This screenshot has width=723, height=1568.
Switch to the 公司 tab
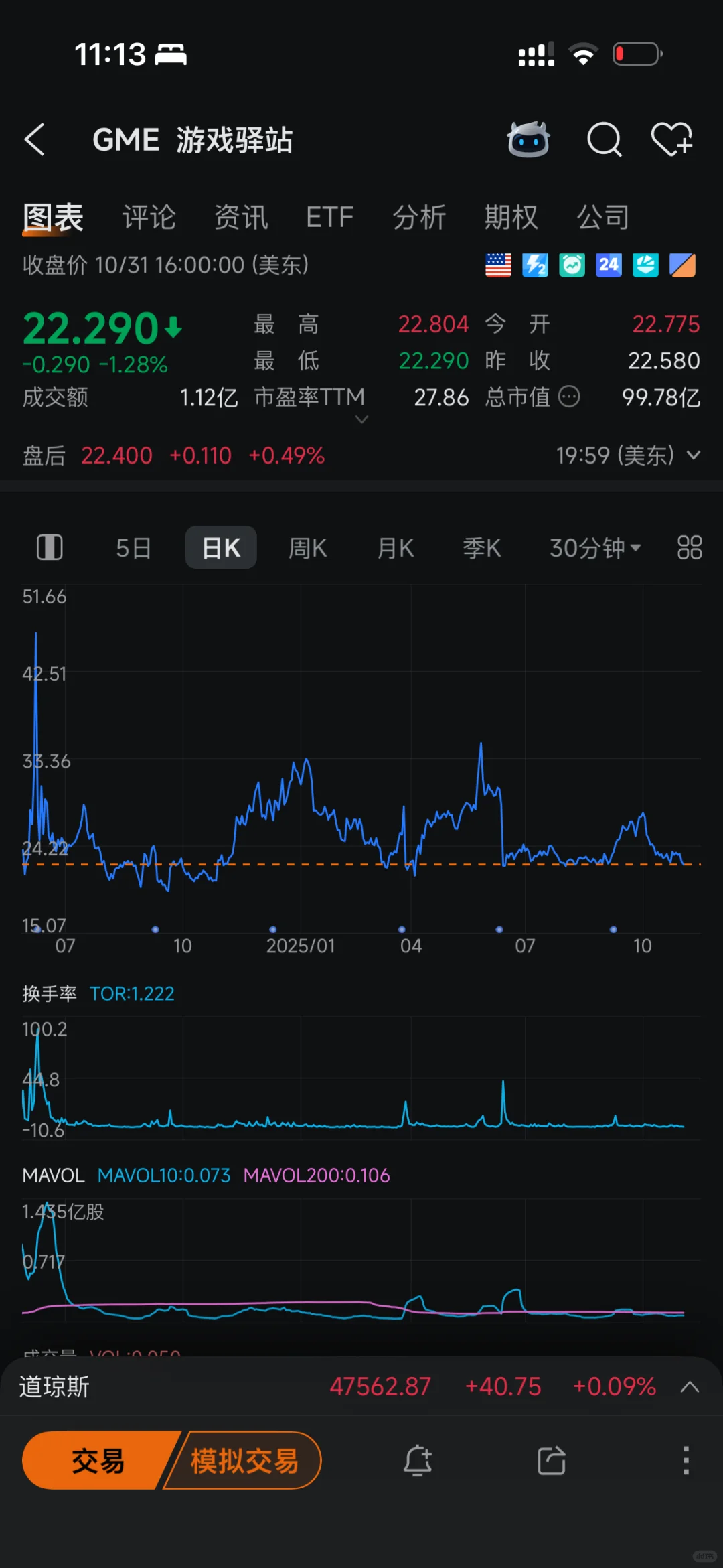(603, 218)
